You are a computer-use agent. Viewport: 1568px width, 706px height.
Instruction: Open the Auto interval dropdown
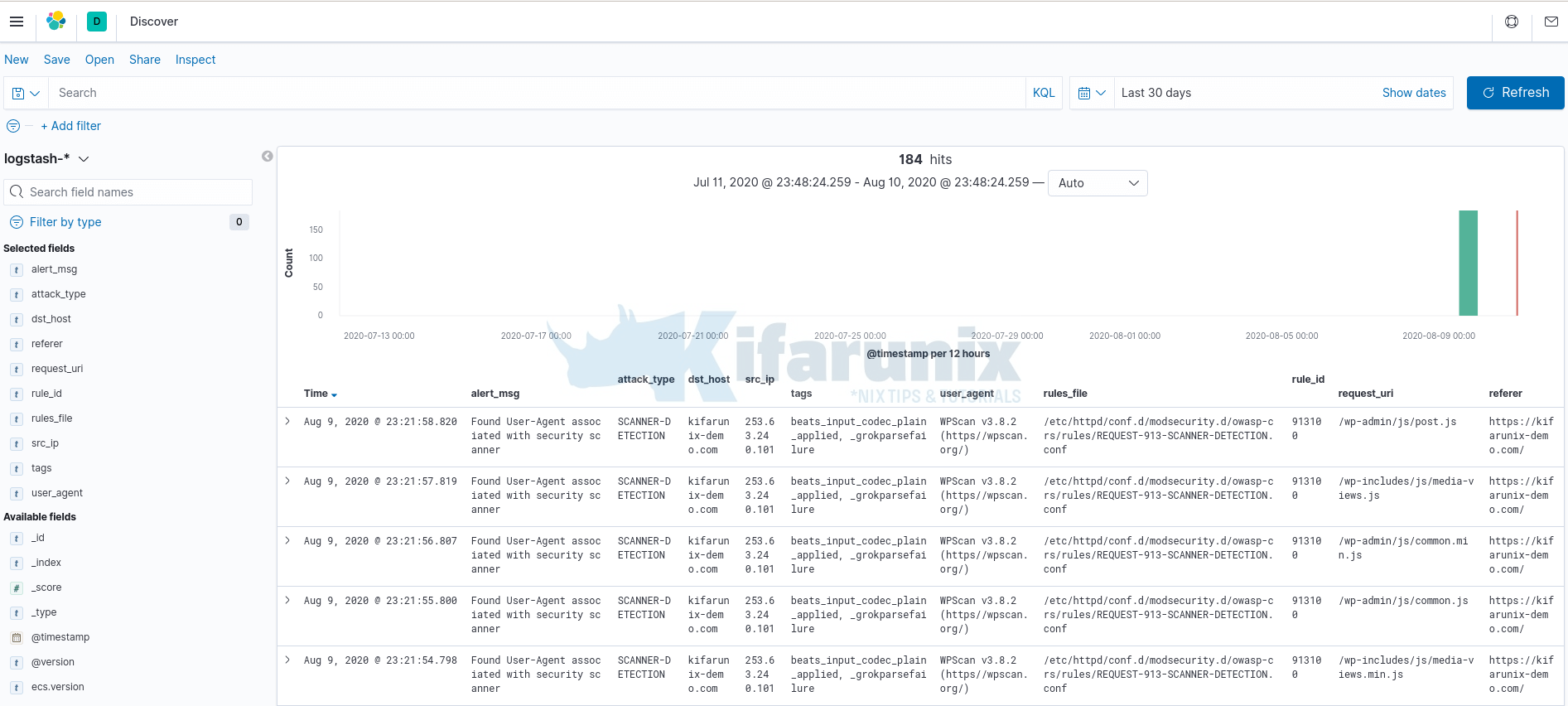click(1098, 183)
